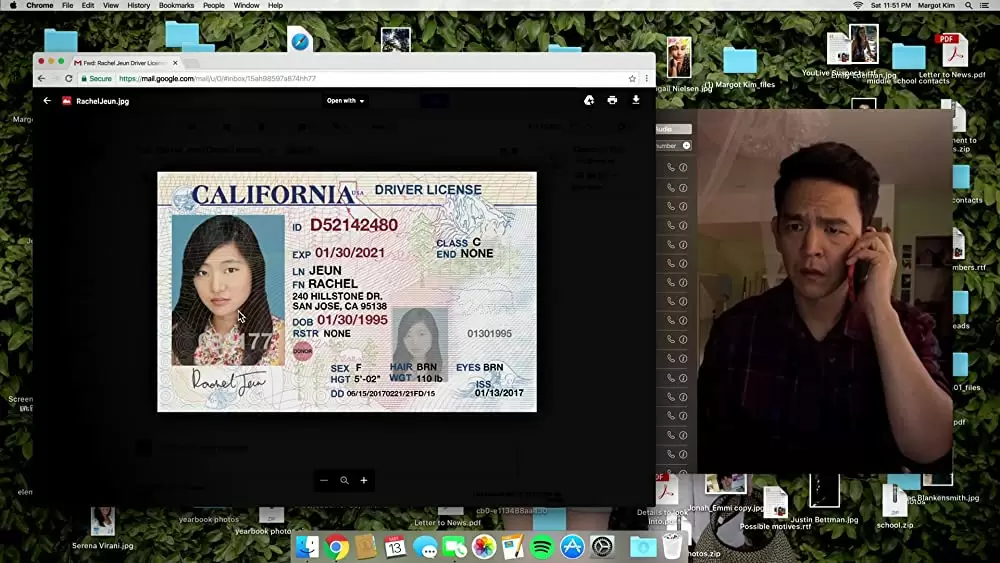This screenshot has height=563, width=1000.
Task: Zoom in with the plus button
Action: (x=364, y=481)
